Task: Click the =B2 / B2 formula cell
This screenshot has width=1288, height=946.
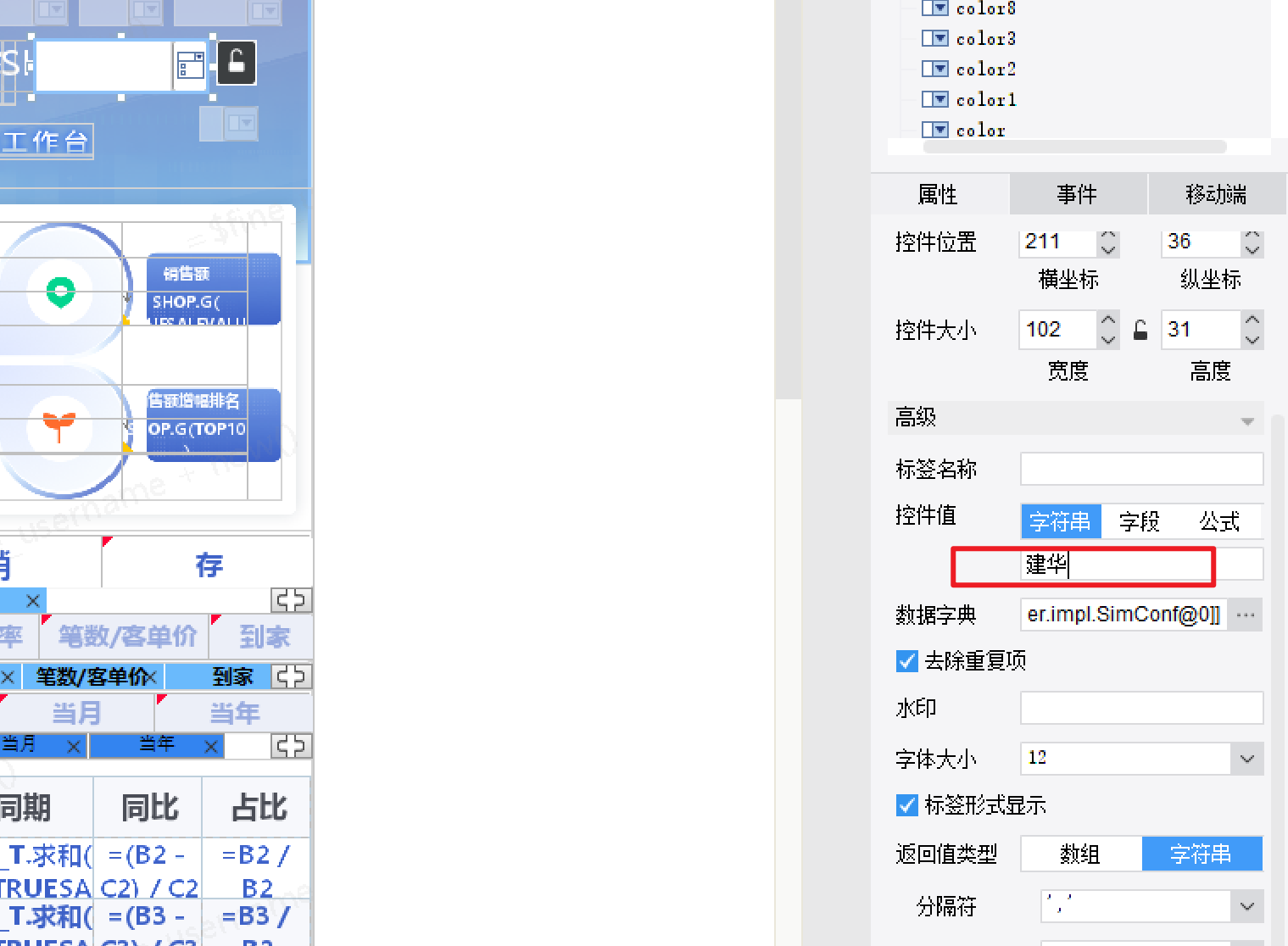Action: pyautogui.click(x=258, y=869)
